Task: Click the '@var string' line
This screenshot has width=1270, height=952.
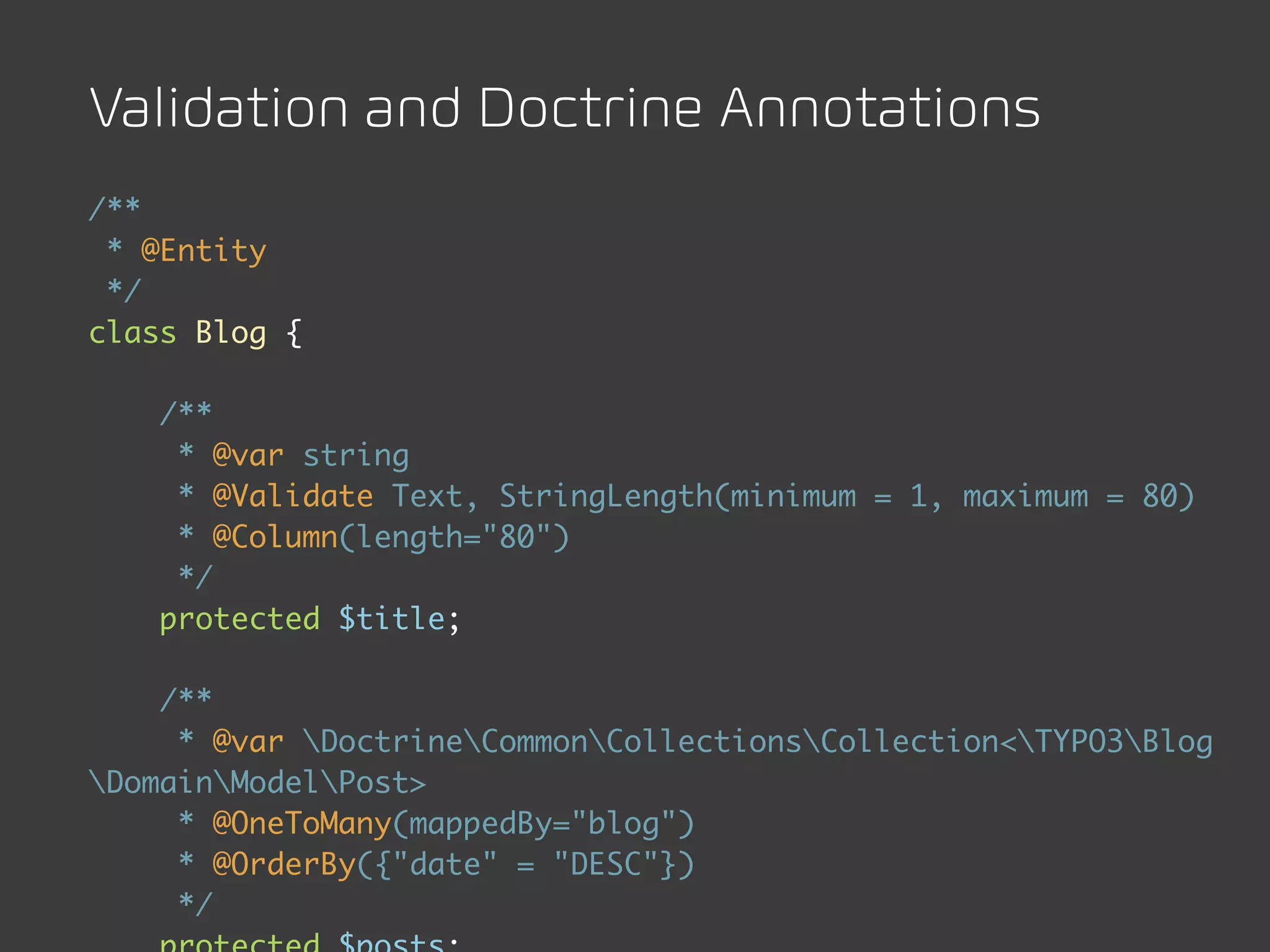Action: click(x=294, y=456)
